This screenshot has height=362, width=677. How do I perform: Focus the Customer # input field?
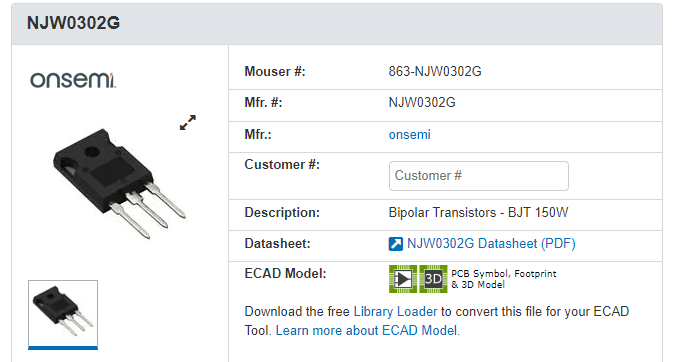(478, 176)
